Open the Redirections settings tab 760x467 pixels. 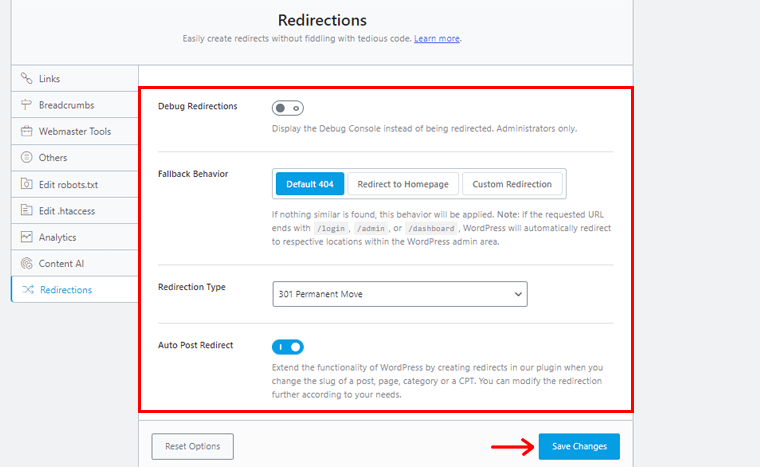point(66,290)
